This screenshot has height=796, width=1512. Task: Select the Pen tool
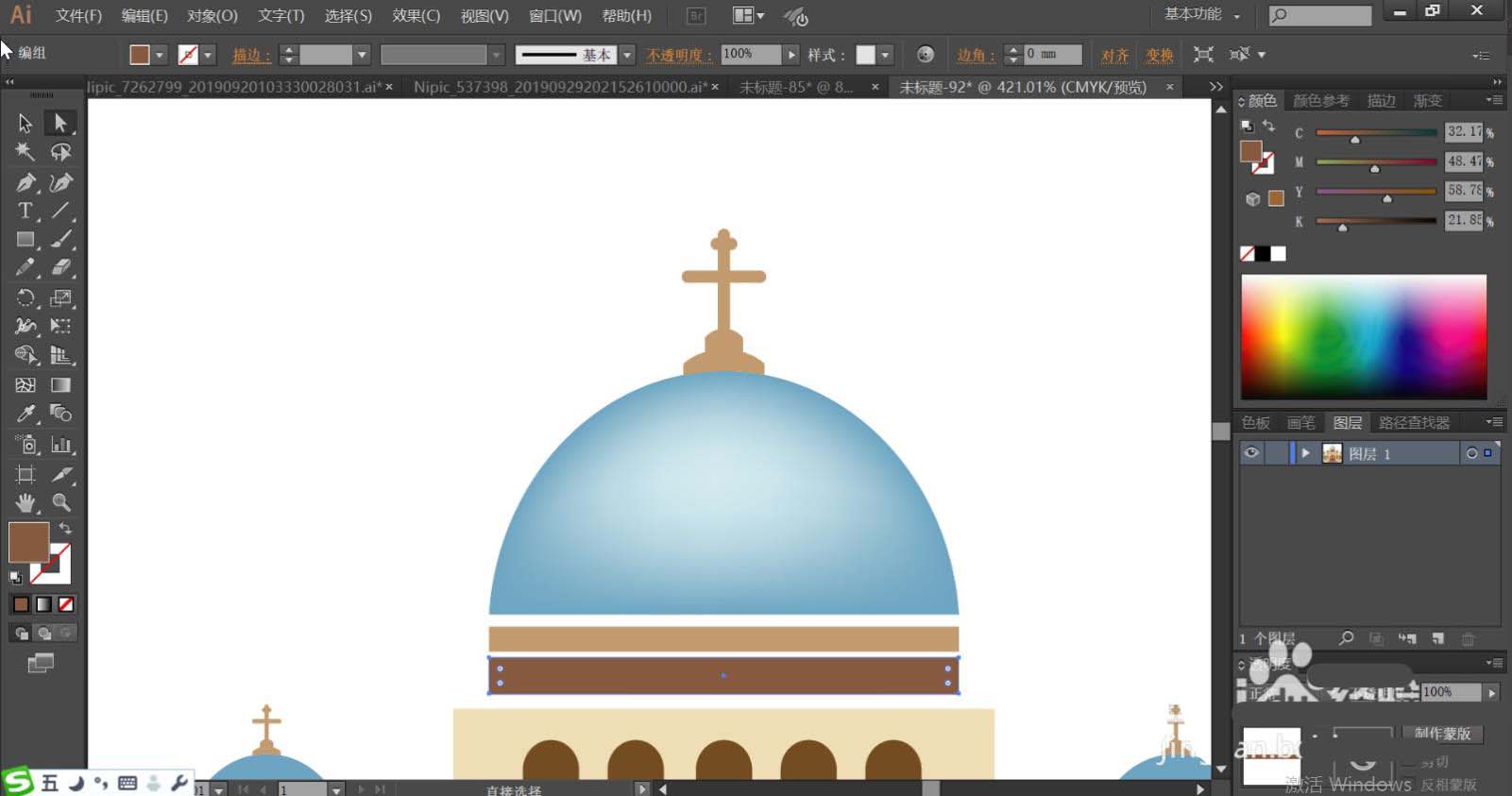pyautogui.click(x=25, y=182)
